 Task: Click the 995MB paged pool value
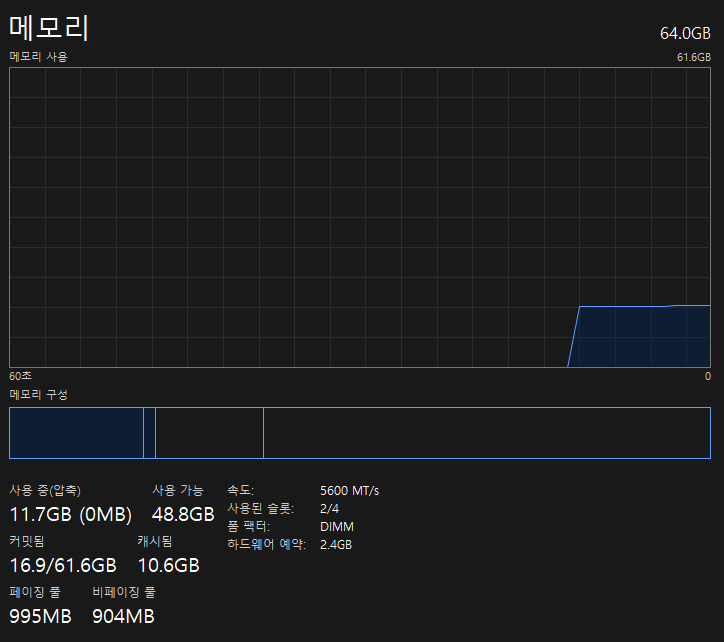(40, 616)
